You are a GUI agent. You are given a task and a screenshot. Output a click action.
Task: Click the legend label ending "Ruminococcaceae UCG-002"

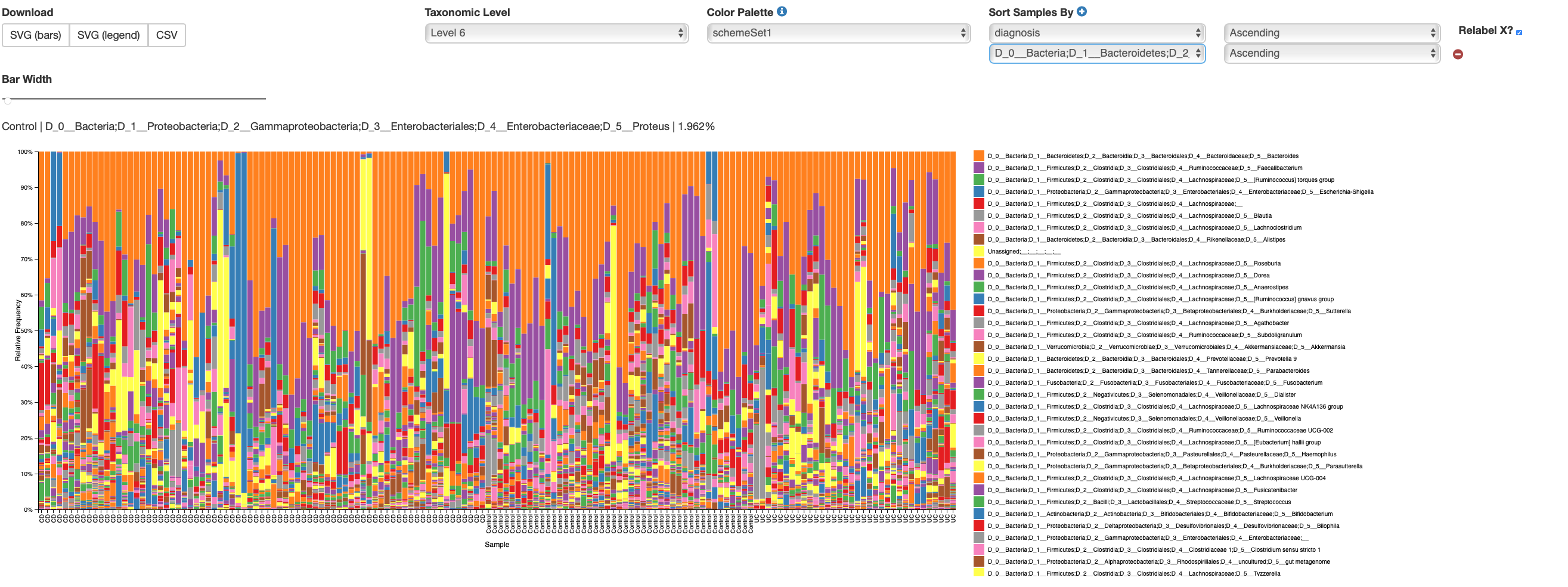1160,431
